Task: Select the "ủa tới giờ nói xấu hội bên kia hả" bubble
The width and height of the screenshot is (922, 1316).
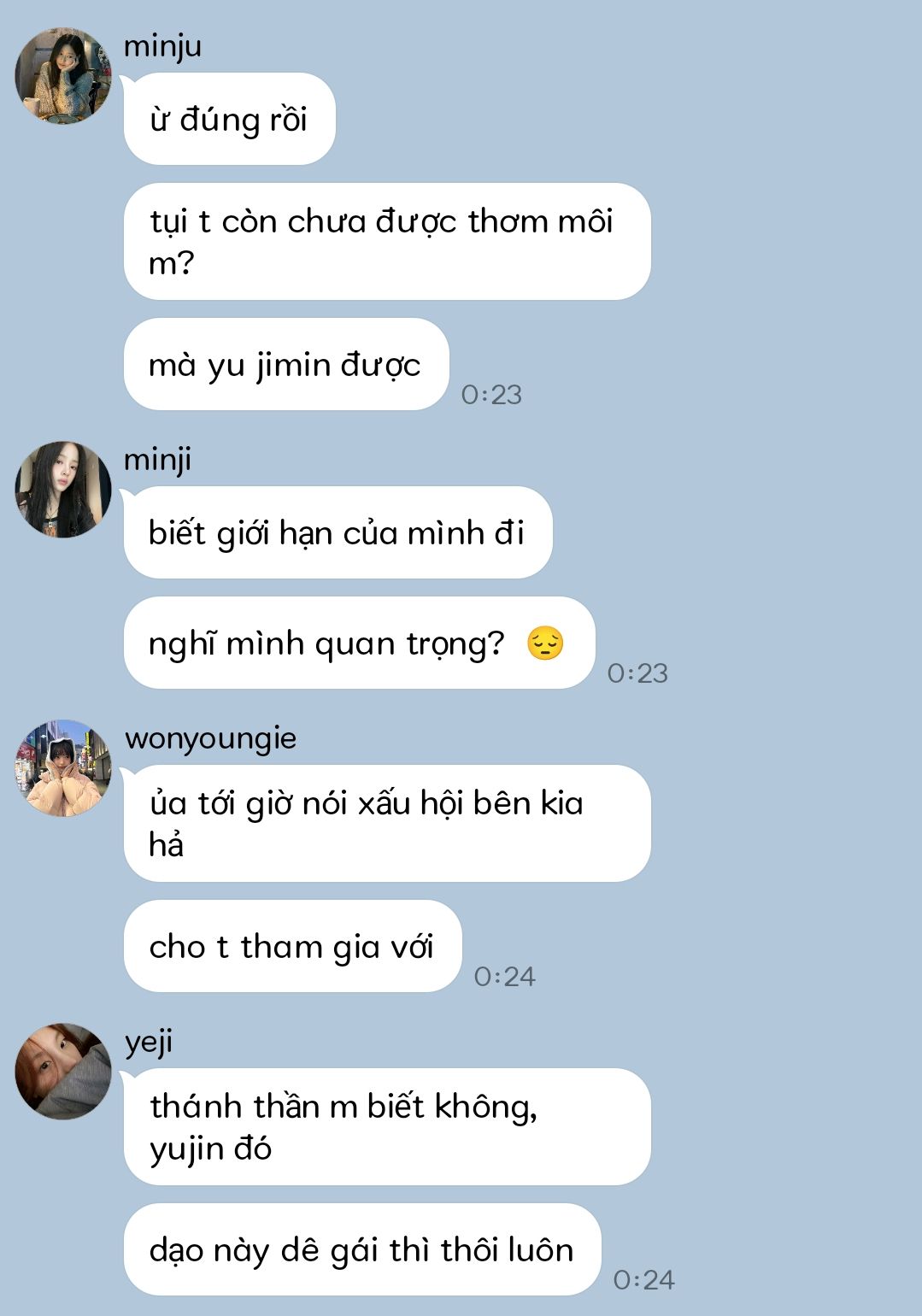Action: point(387,823)
